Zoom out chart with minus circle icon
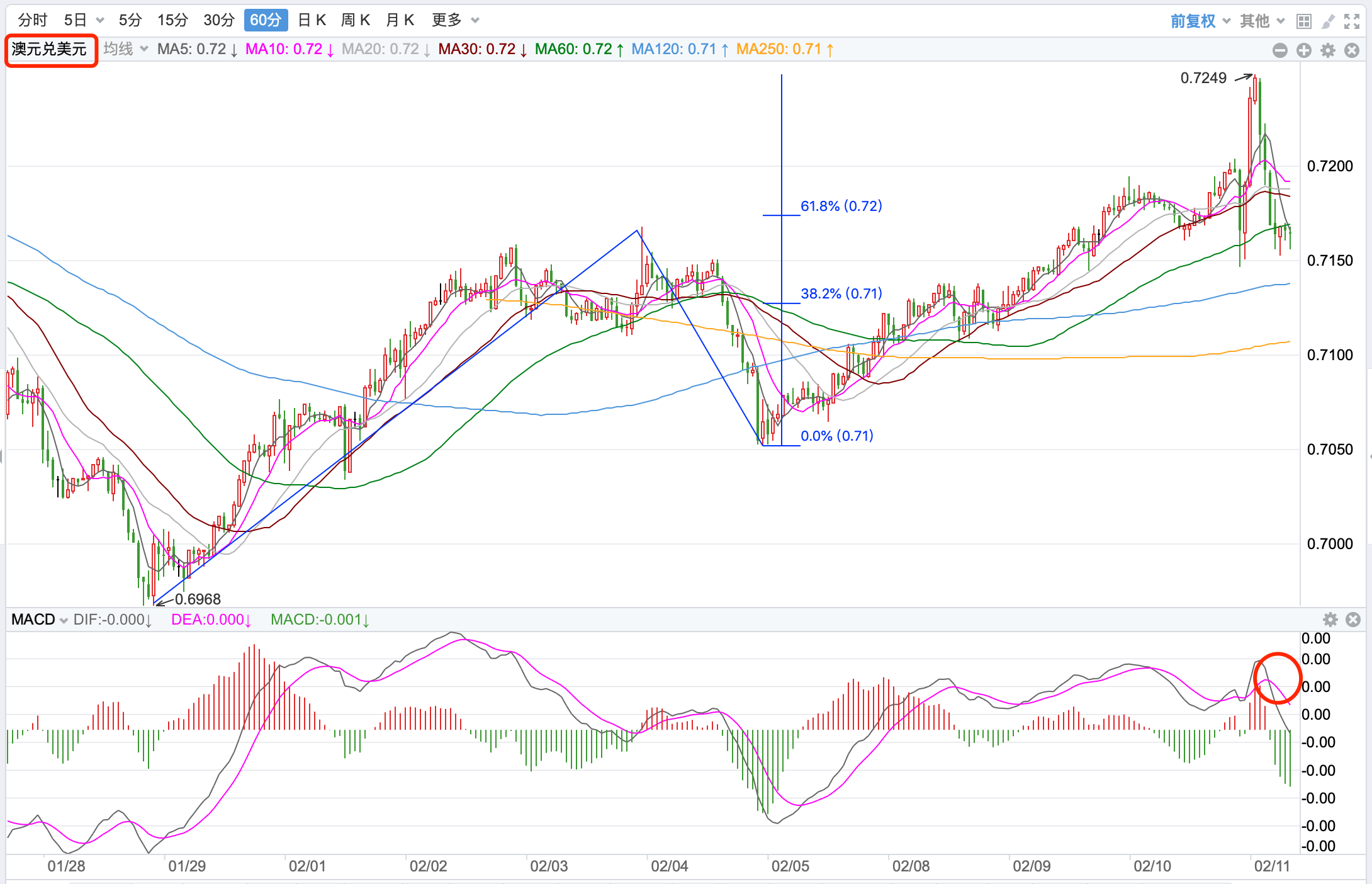1372x884 pixels. pyautogui.click(x=1279, y=50)
